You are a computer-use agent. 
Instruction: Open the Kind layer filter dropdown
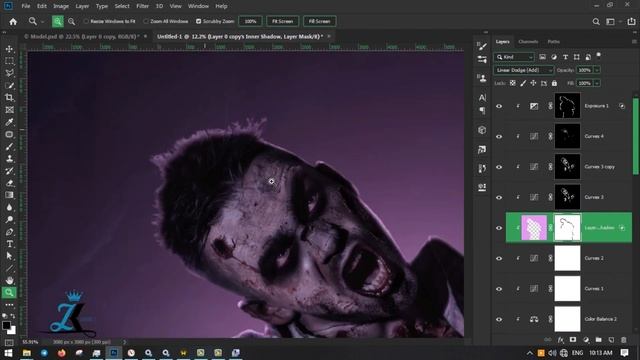tap(514, 57)
